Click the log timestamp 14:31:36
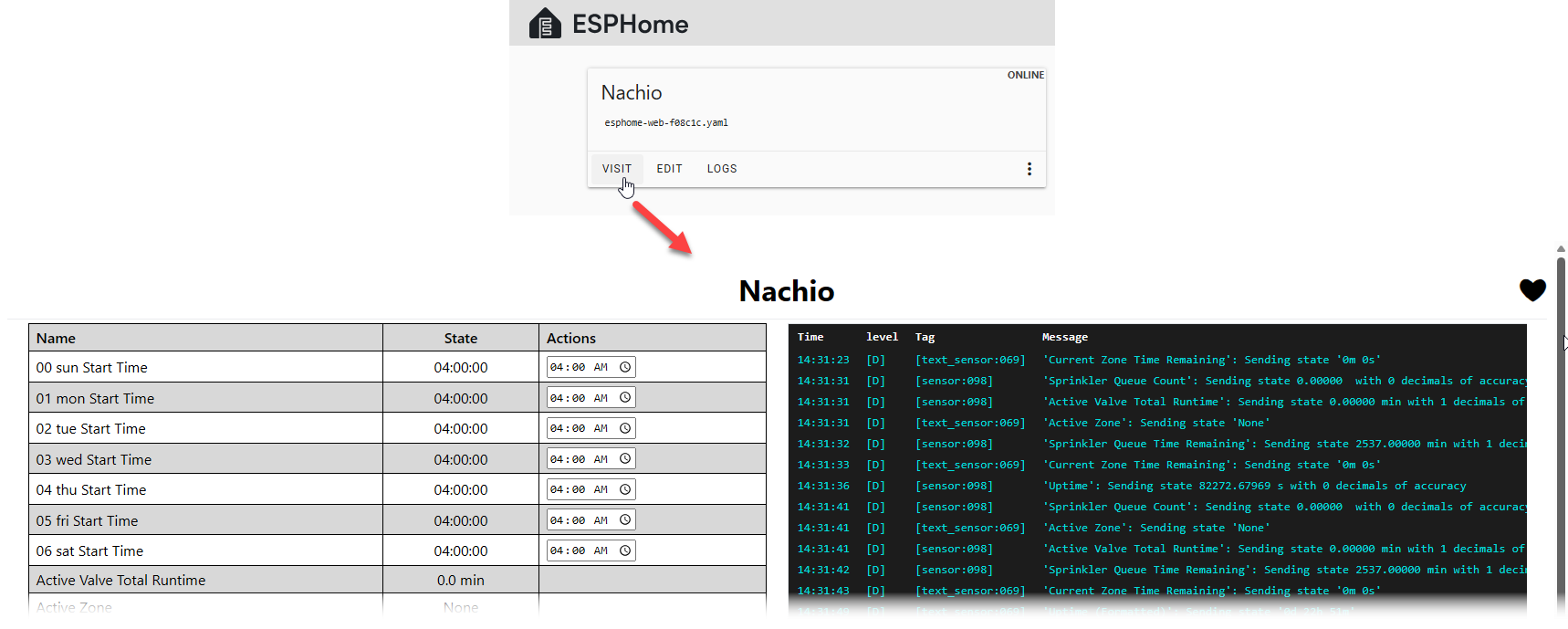The height and width of the screenshot is (629, 1568). pos(823,486)
